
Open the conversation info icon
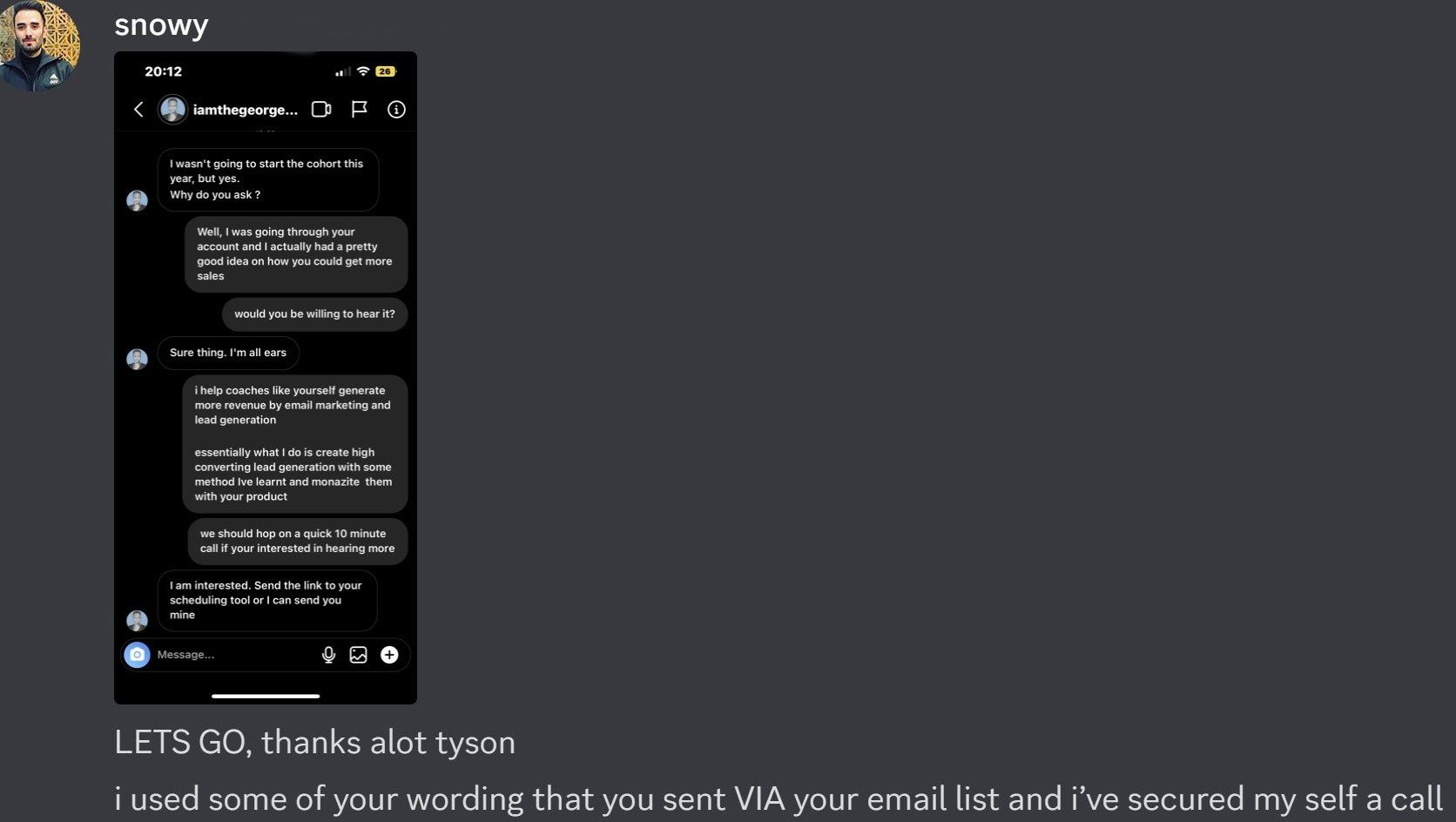(396, 110)
